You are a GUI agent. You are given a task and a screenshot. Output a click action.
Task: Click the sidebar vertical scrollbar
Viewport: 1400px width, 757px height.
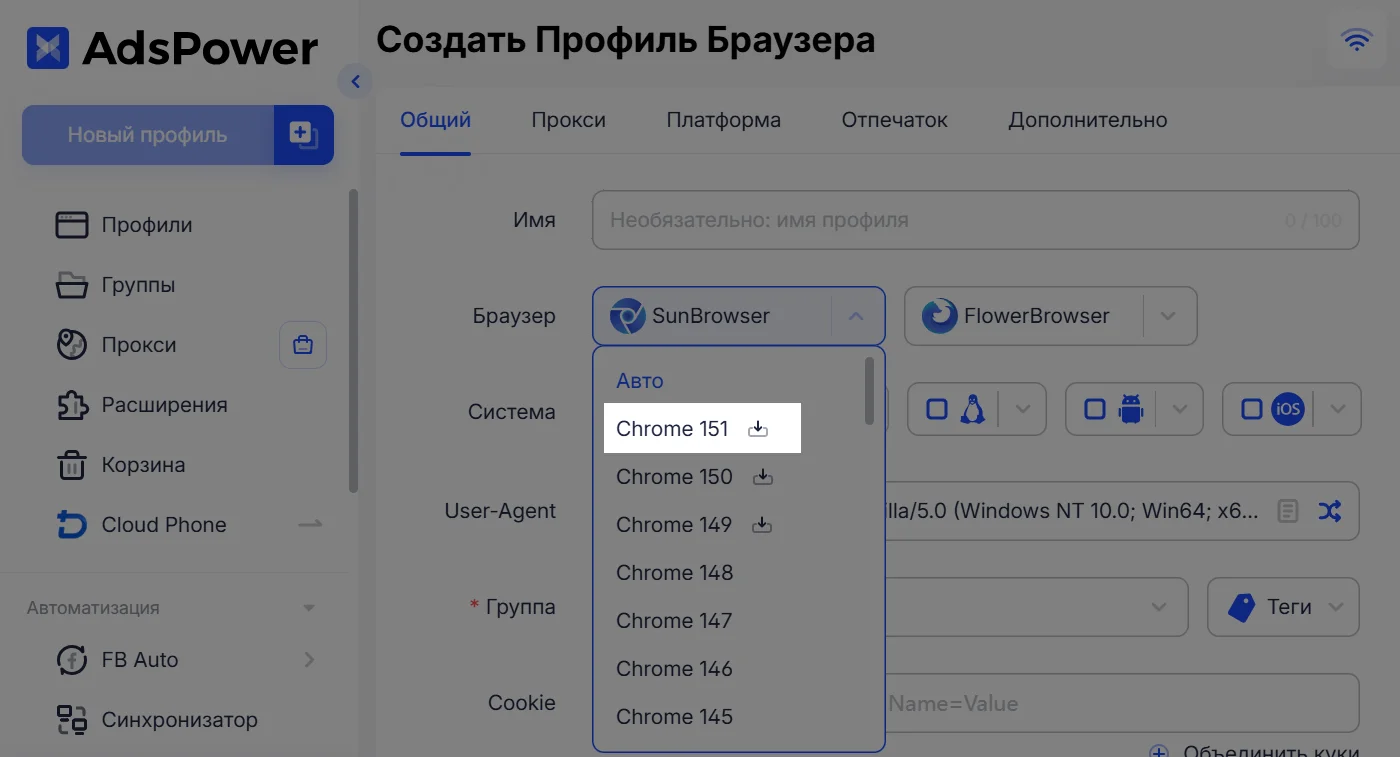click(353, 340)
